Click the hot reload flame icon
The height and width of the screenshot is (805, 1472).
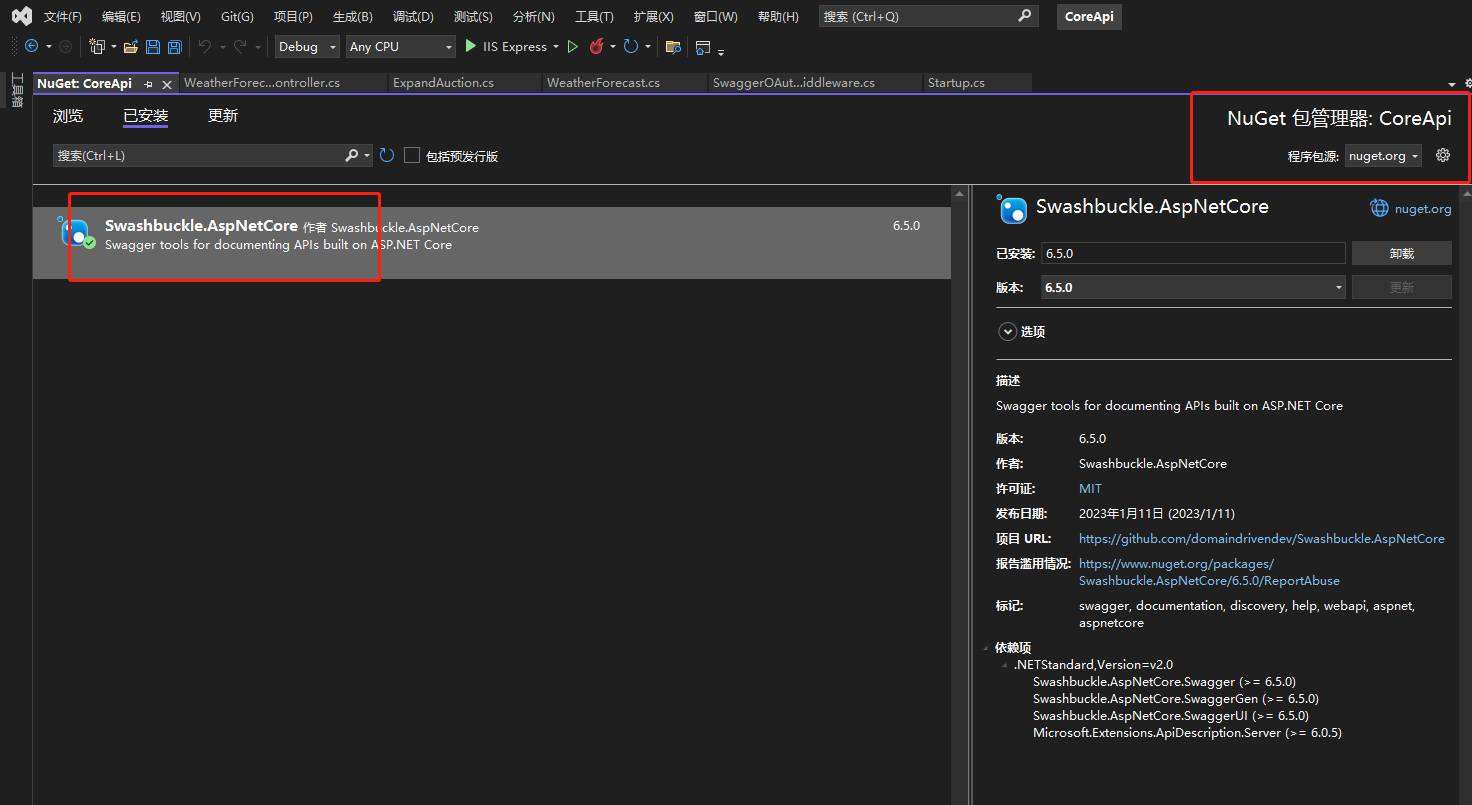tap(597, 46)
